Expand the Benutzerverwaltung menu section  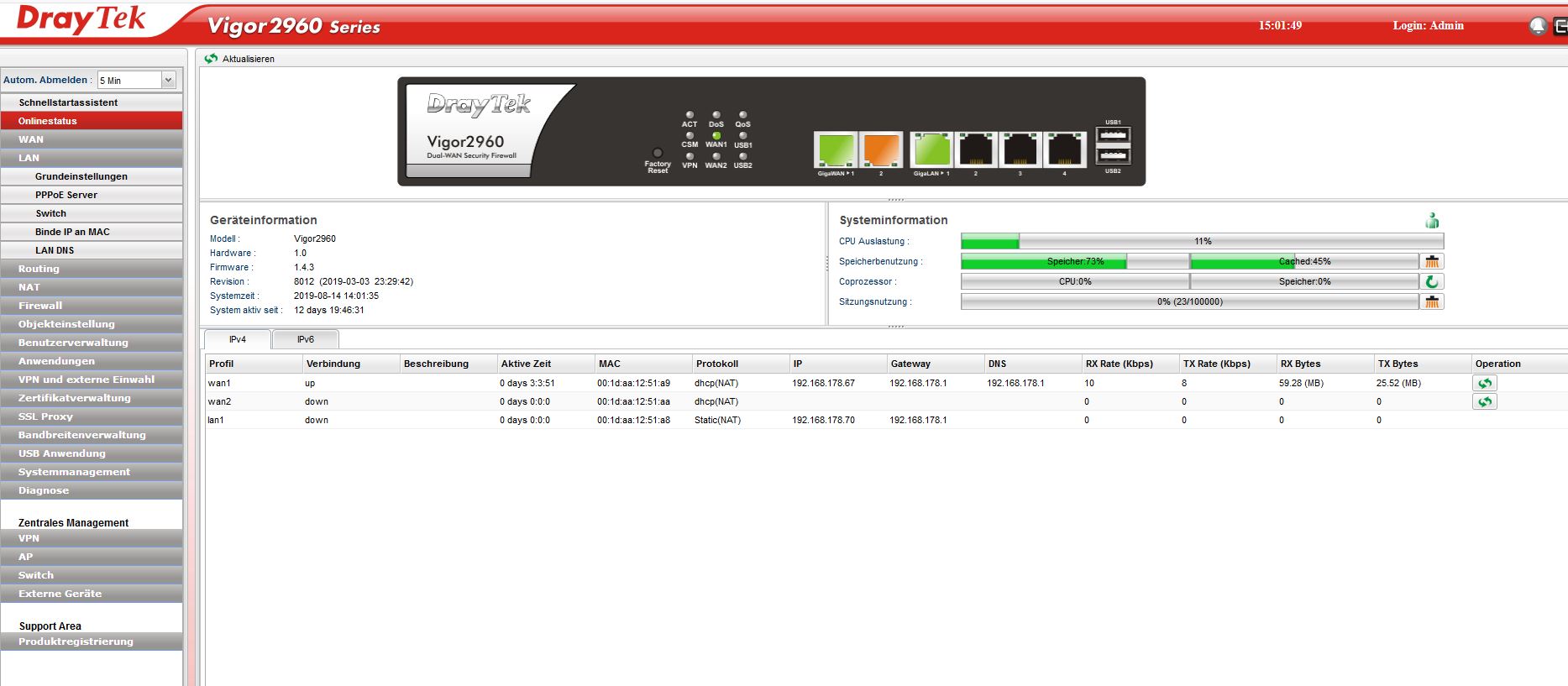(92, 343)
